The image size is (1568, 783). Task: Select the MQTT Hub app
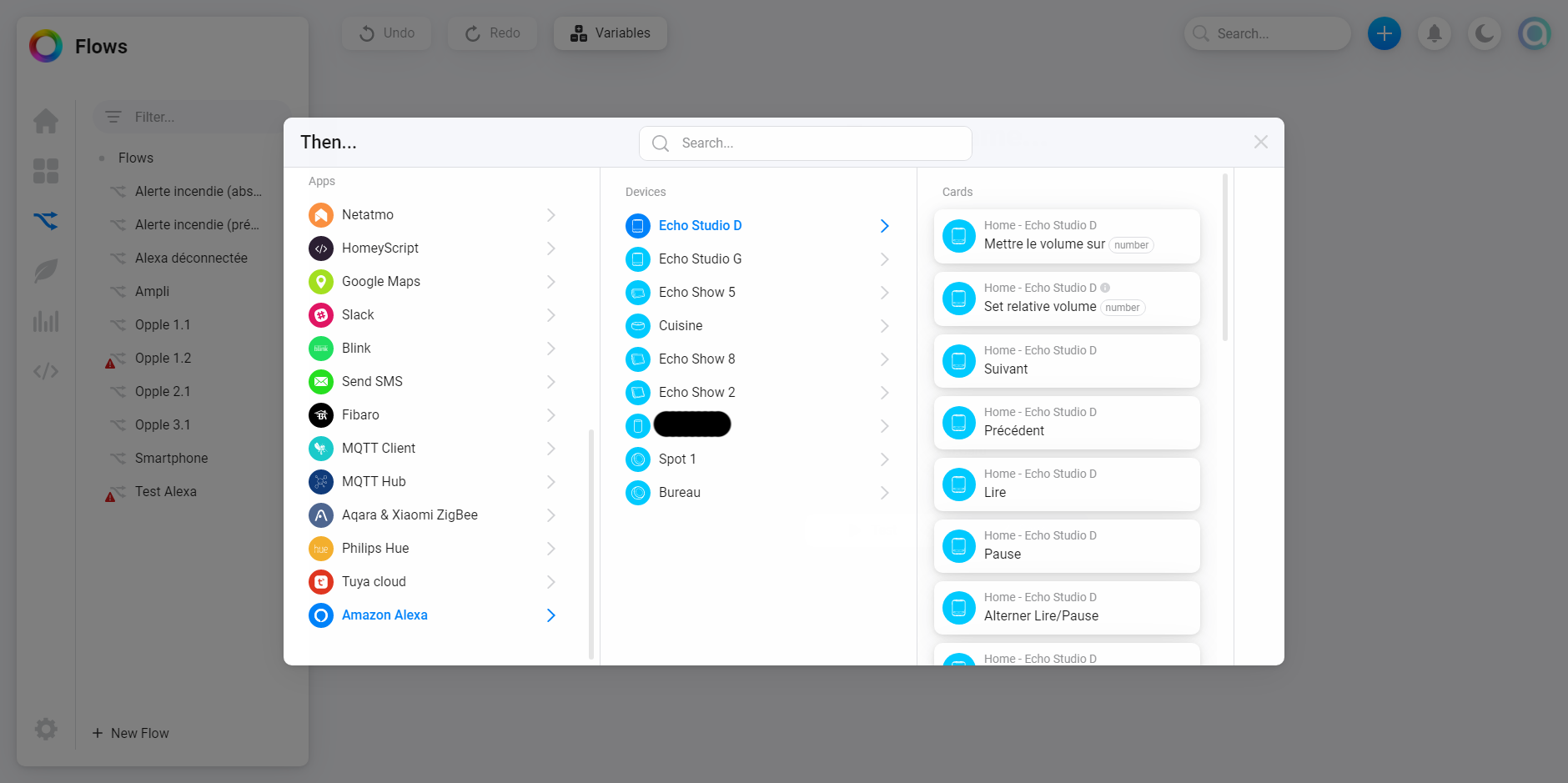434,482
